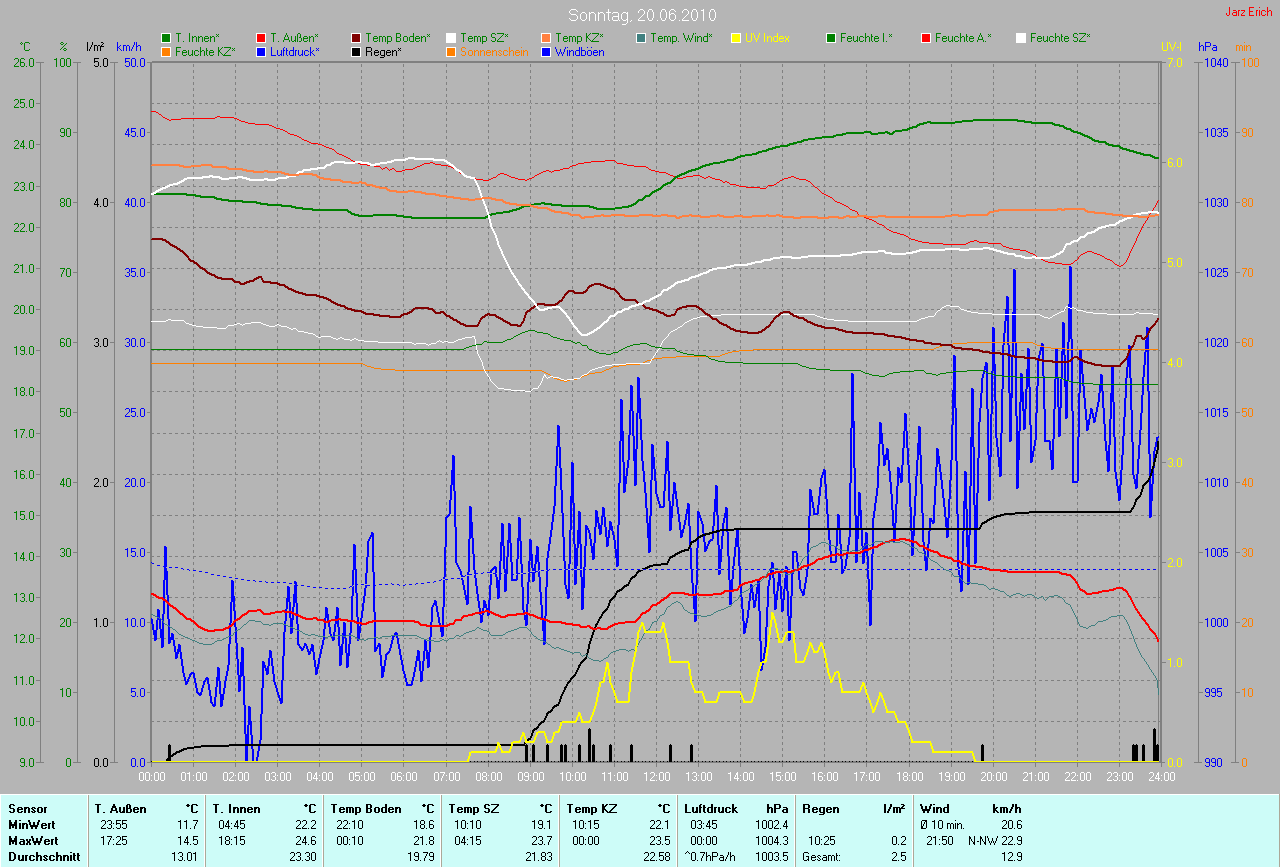Screen dimensions: 1280x867
Task: Click the white Temp SZ legend square
Action: point(451,38)
